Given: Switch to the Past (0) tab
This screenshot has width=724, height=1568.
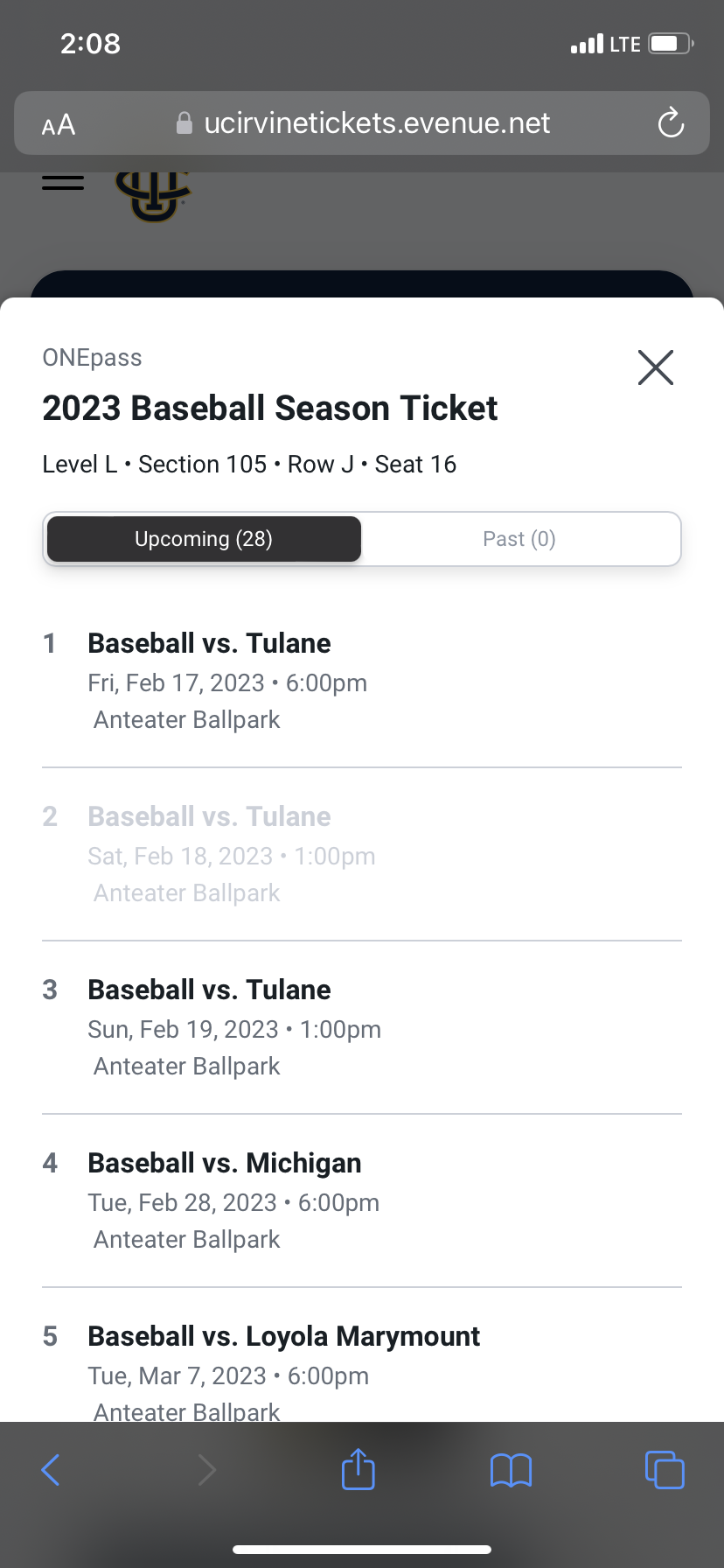Looking at the screenshot, I should click(x=519, y=539).
